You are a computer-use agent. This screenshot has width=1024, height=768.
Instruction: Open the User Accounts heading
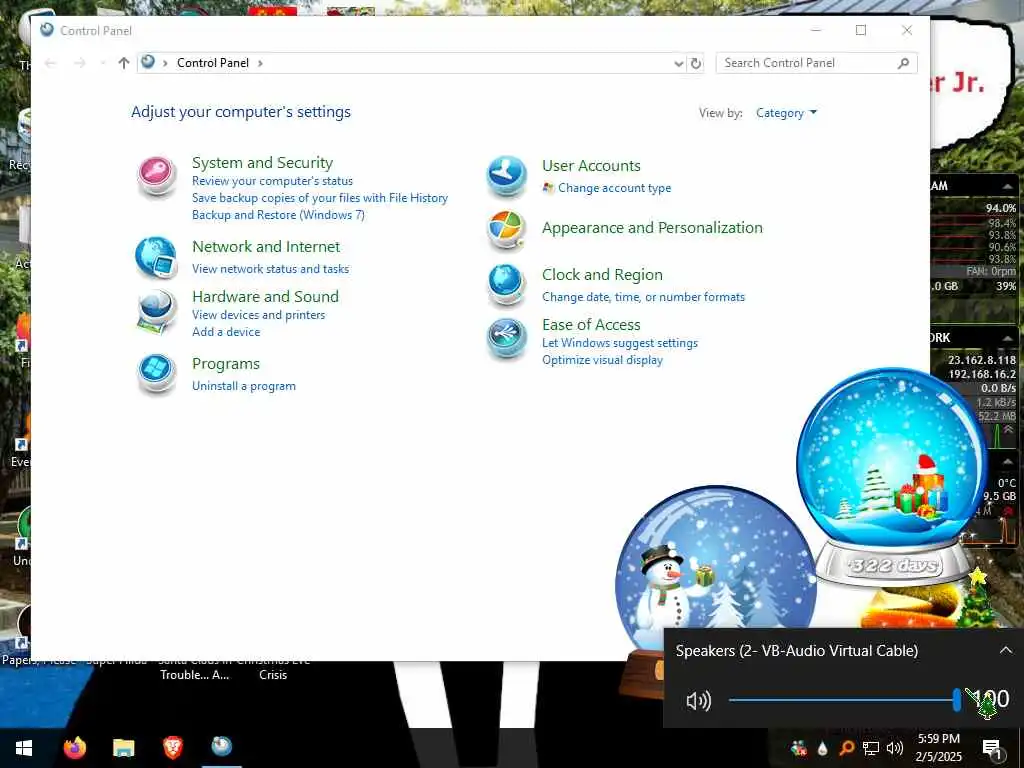tap(591, 166)
